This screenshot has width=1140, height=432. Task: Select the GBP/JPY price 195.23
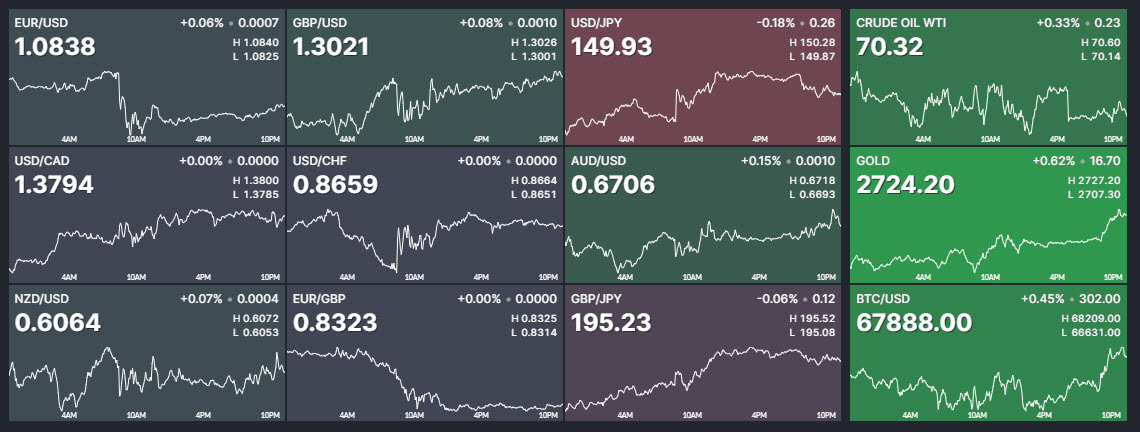[610, 323]
